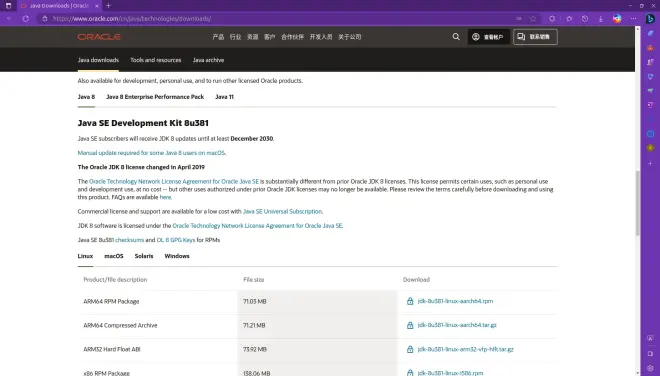
Task: Open the Java archive tab
Action: (x=208, y=60)
